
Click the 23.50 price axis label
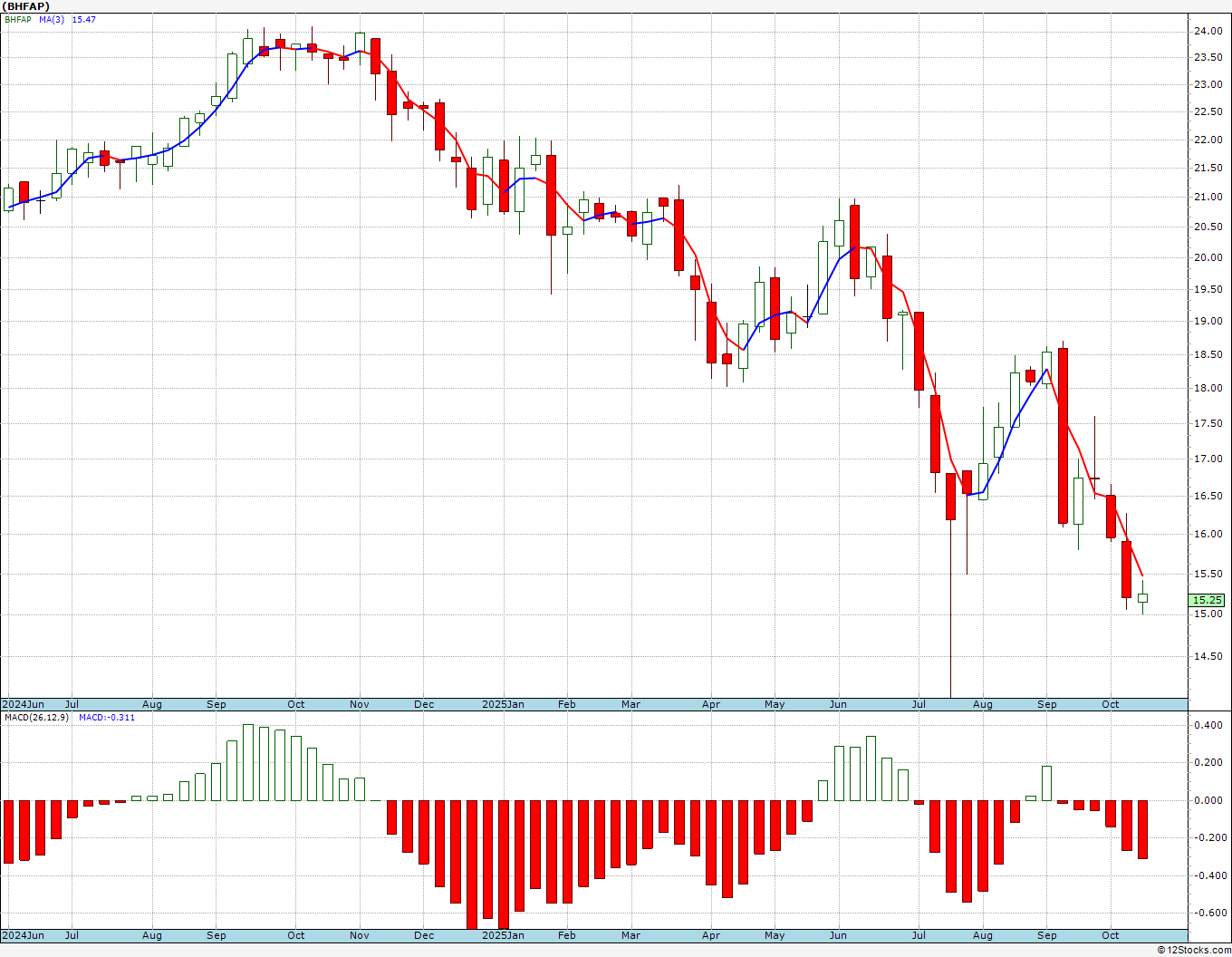click(1208, 57)
